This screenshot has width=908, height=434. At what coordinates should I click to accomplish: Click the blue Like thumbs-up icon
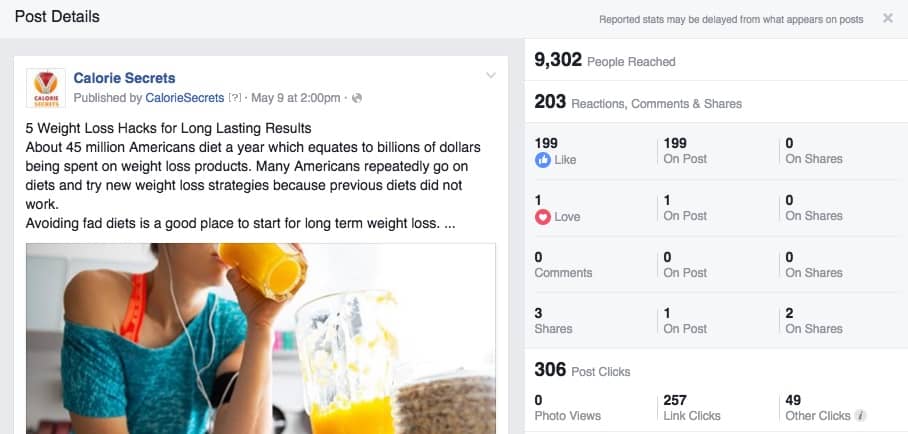[x=543, y=160]
